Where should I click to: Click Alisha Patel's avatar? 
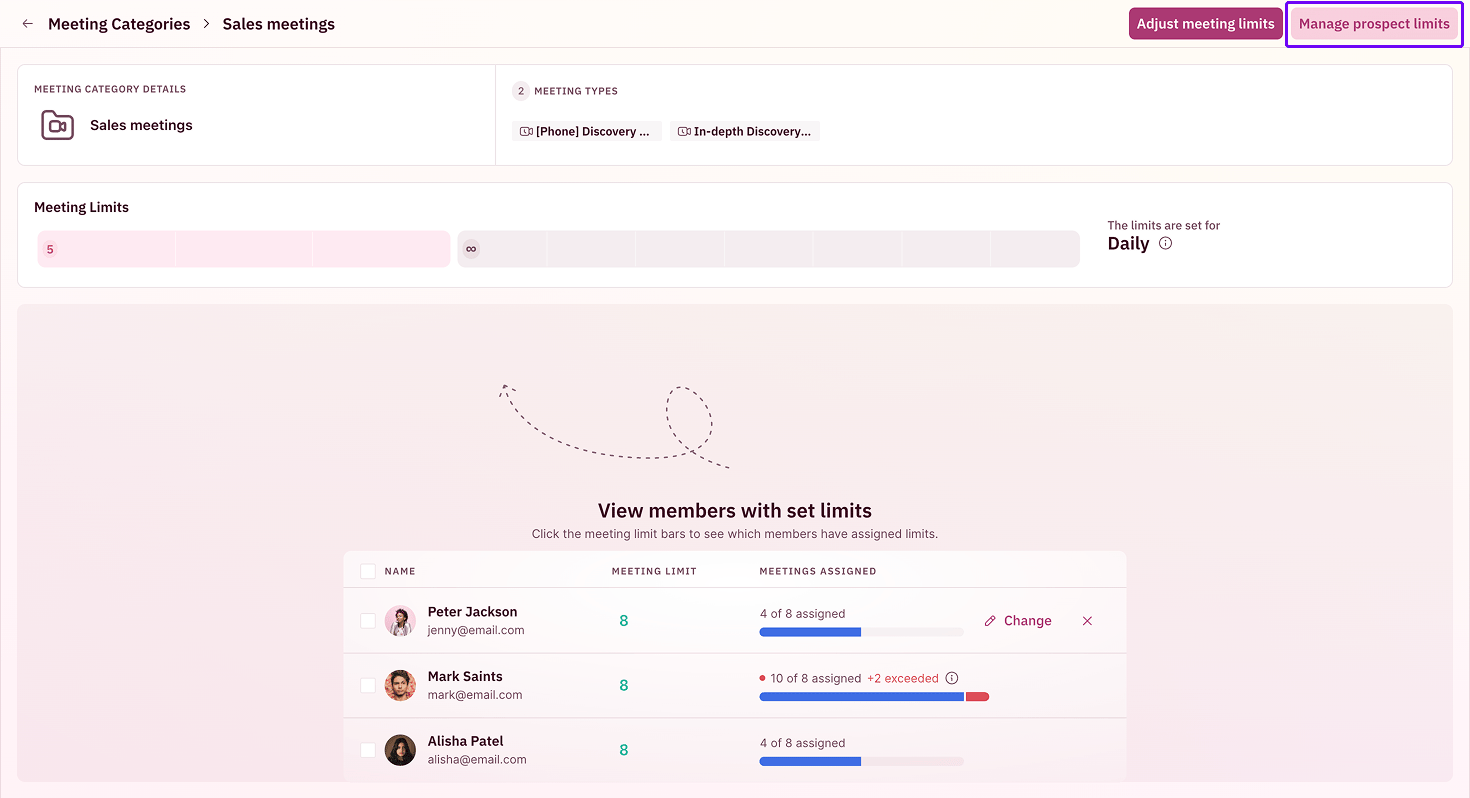point(400,750)
